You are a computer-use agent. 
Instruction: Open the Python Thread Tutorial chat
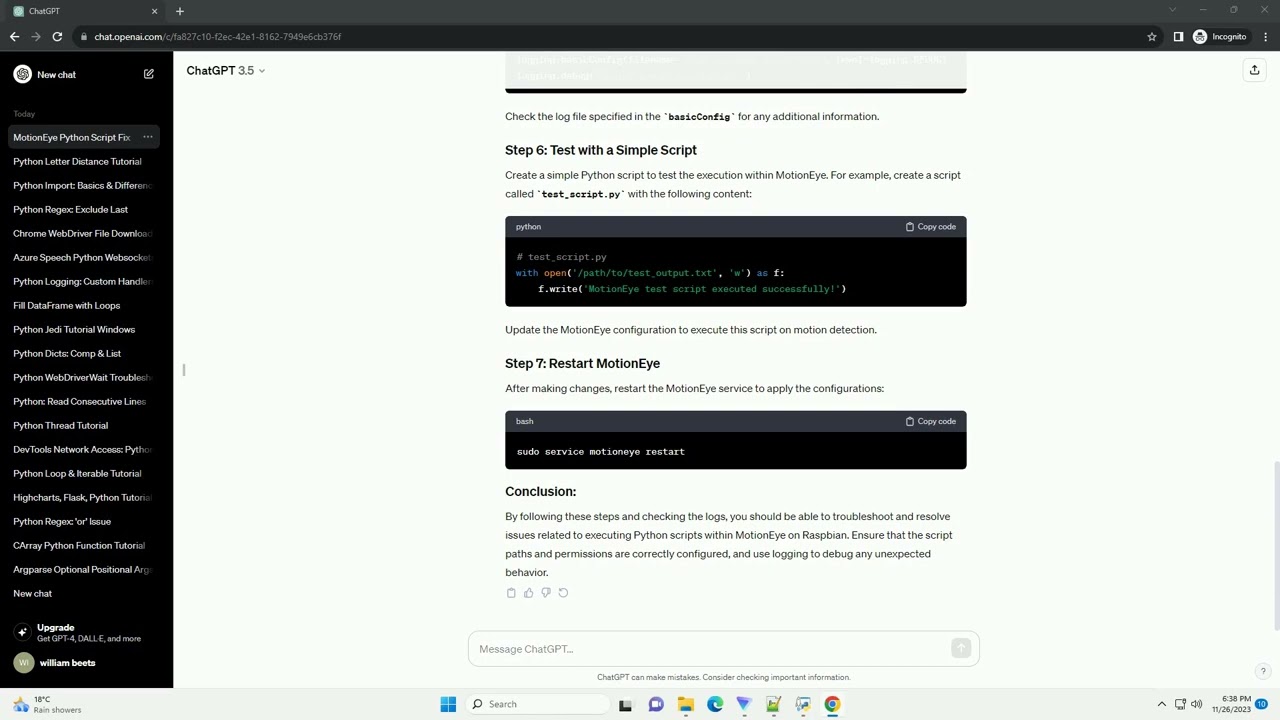pos(86,425)
